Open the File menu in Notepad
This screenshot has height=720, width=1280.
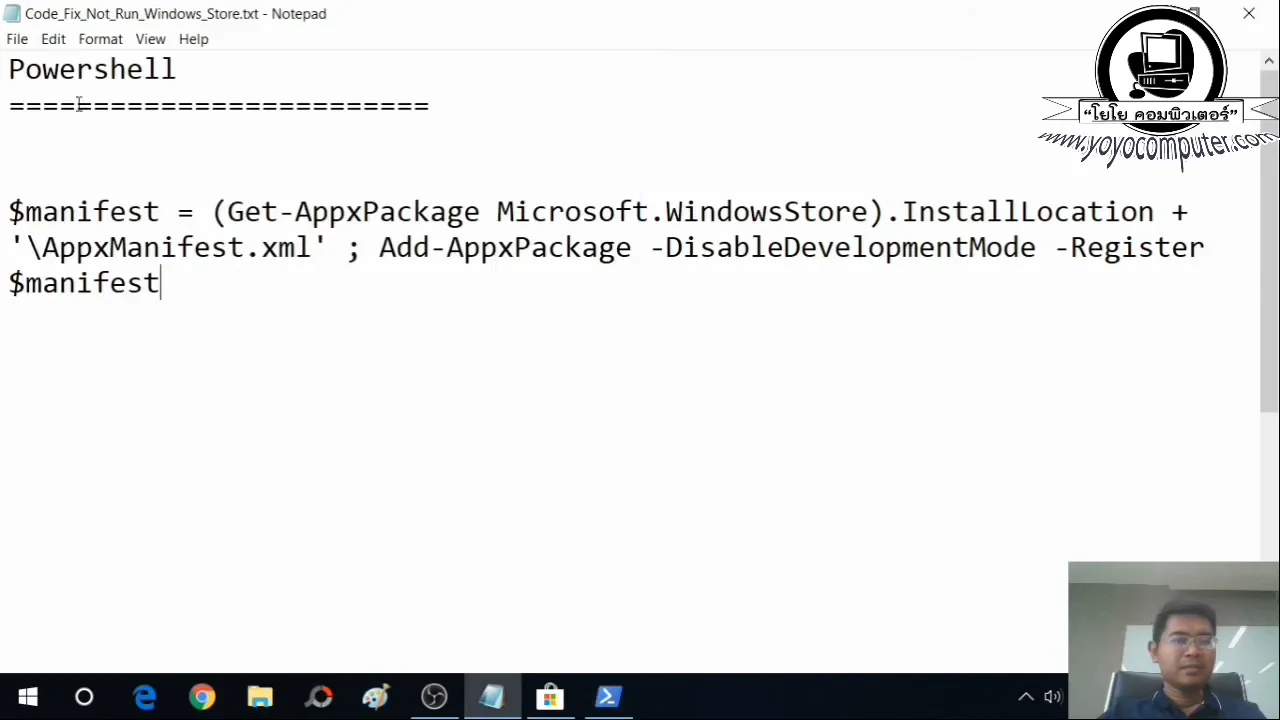[16, 38]
